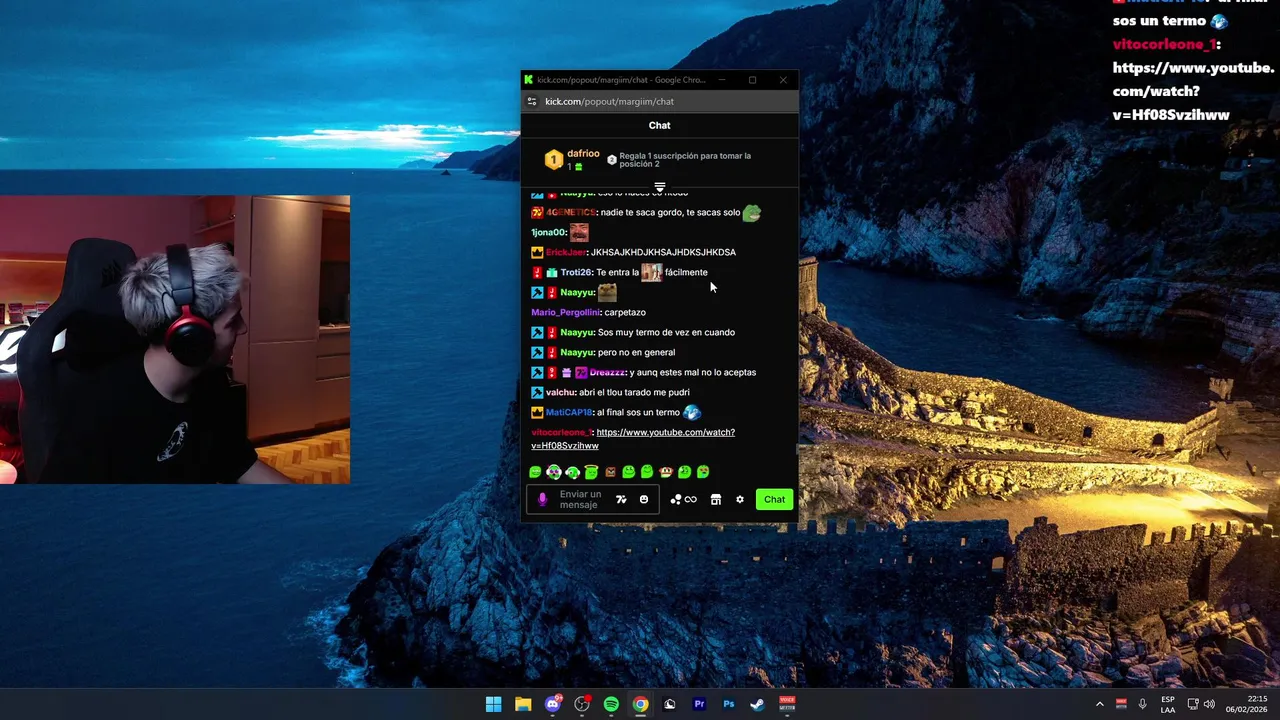Viewport: 1280px width, 720px height.
Task: Select the green emote with white headset
Action: (572, 472)
